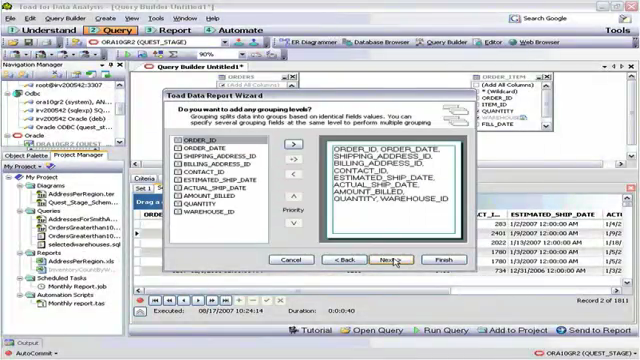The height and width of the screenshot is (360, 640).
Task: Launch Query Builder from the main toolbar
Action: pyautogui.click(x=441, y=42)
